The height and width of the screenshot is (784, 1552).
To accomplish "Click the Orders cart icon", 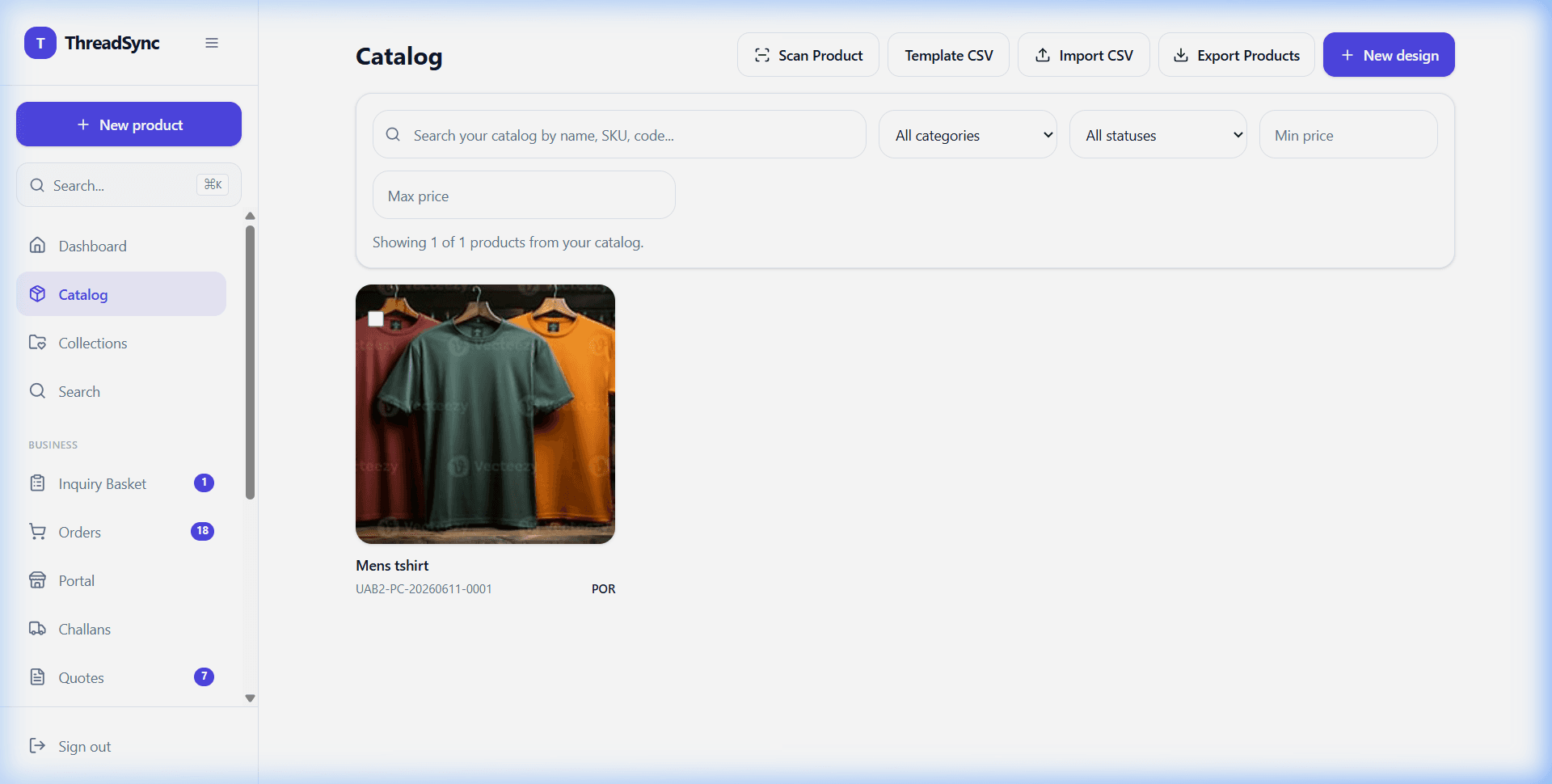I will (x=37, y=532).
